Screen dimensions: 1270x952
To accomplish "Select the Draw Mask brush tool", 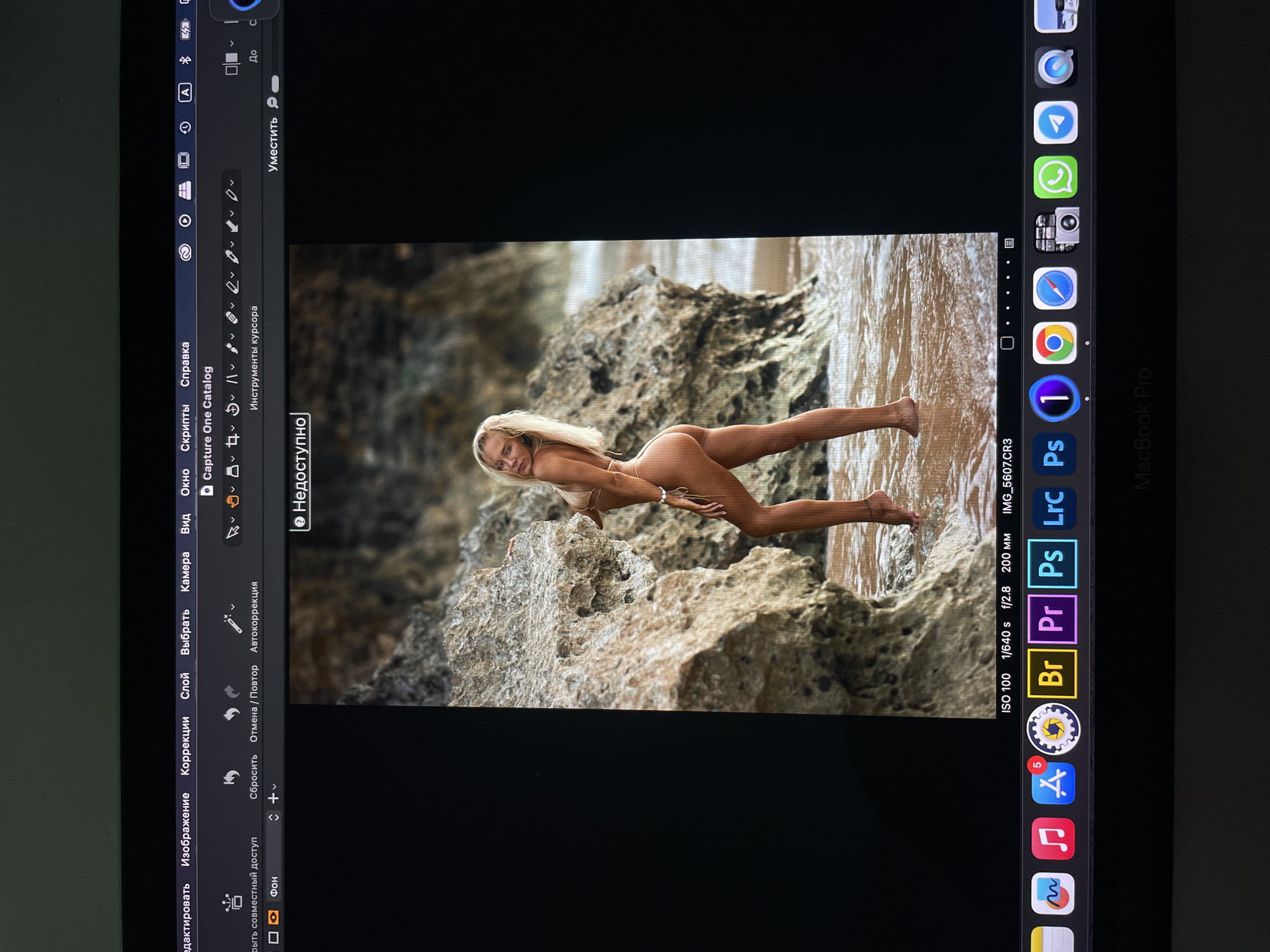I will [x=232, y=348].
